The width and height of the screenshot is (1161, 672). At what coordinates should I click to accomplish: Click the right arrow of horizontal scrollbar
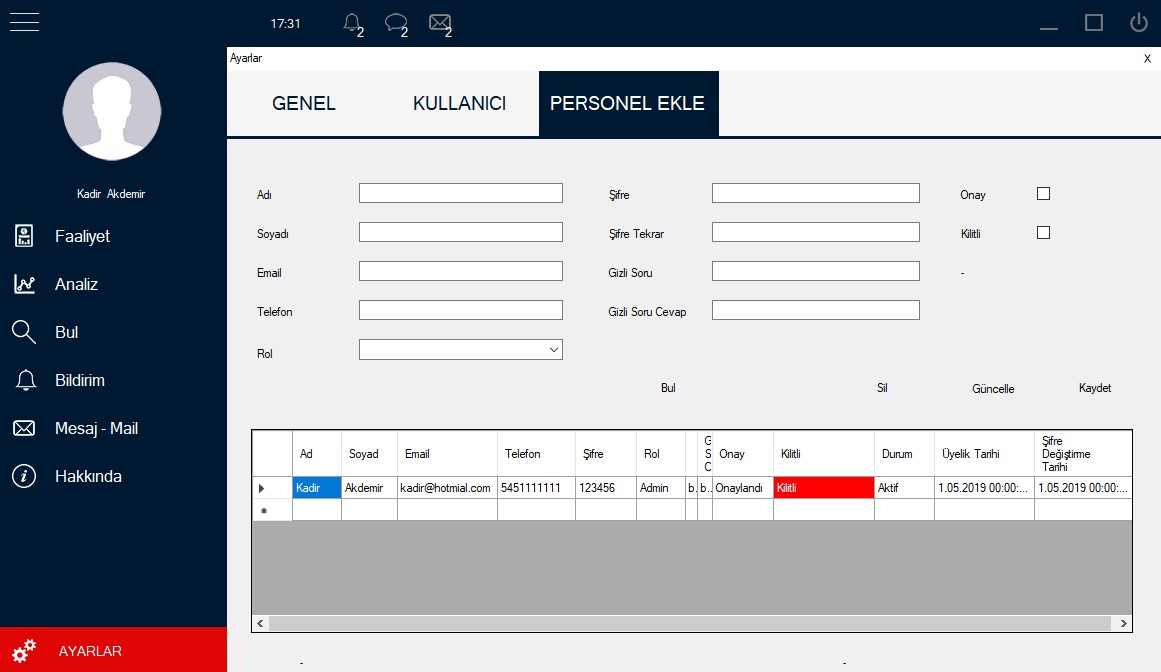pyautogui.click(x=1123, y=623)
